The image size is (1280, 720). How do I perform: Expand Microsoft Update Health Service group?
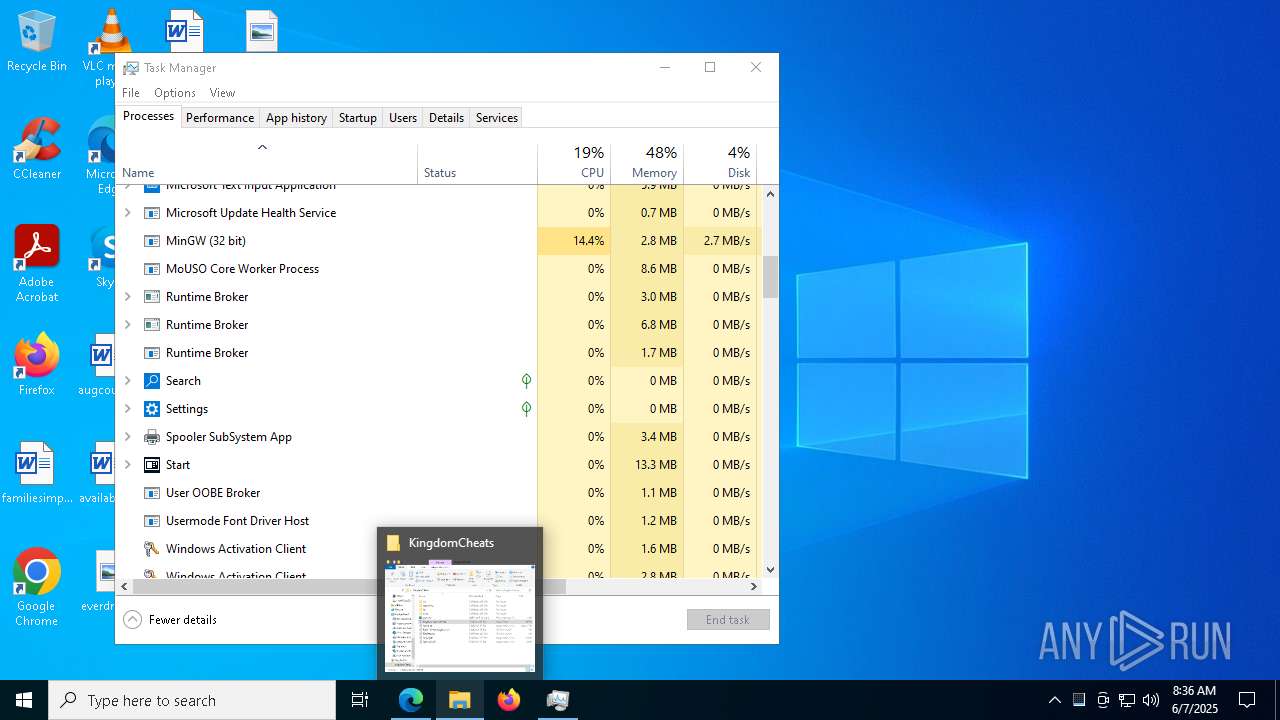127,213
